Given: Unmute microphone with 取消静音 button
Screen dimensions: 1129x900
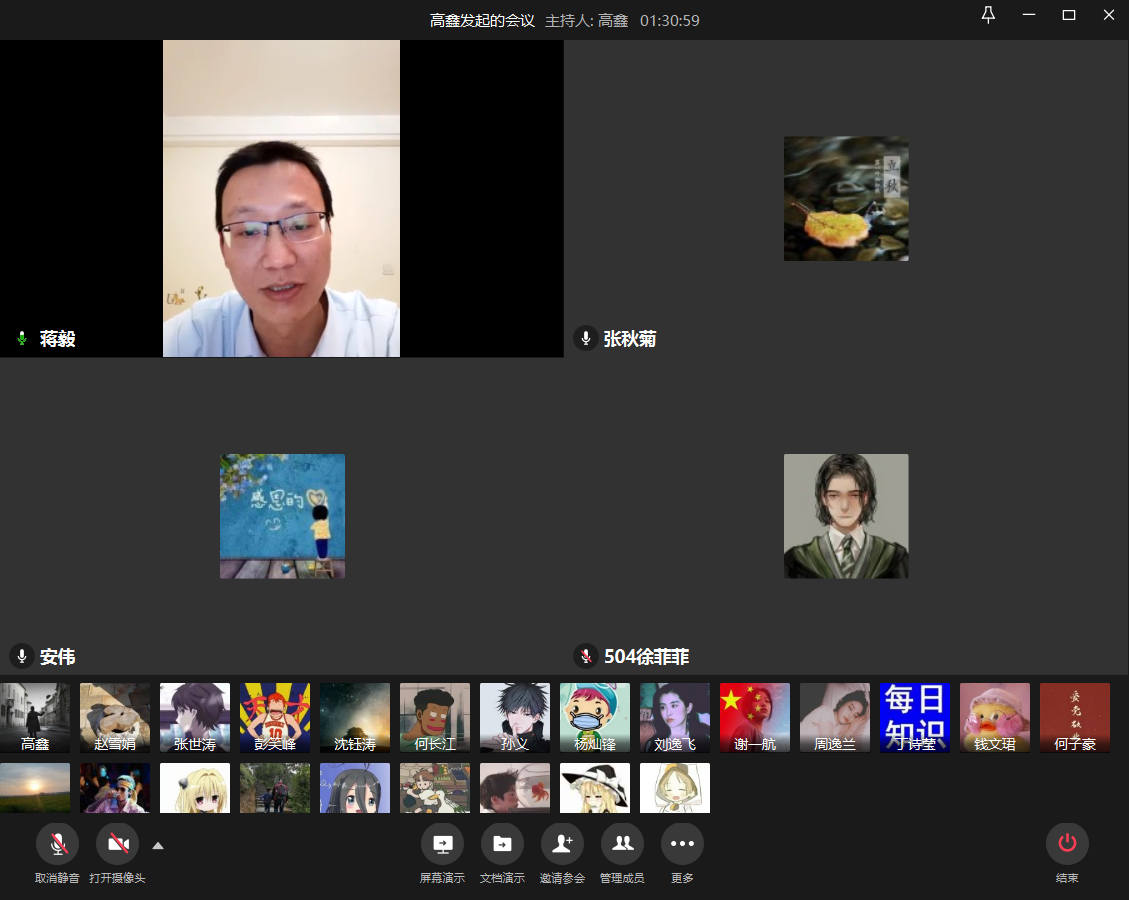Looking at the screenshot, I should point(57,844).
